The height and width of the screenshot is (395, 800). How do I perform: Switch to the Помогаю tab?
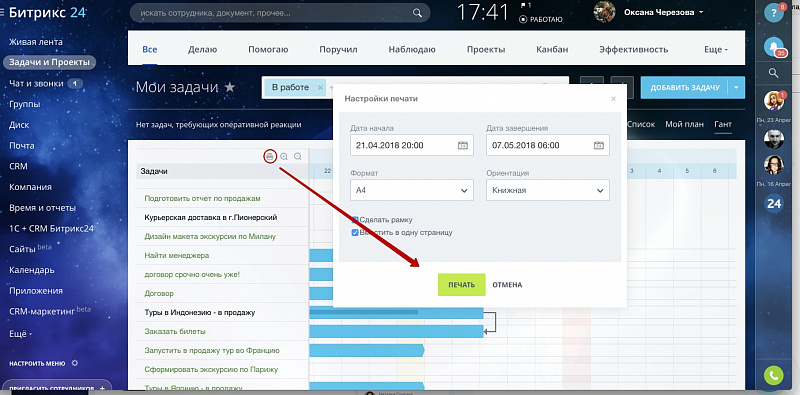click(268, 50)
